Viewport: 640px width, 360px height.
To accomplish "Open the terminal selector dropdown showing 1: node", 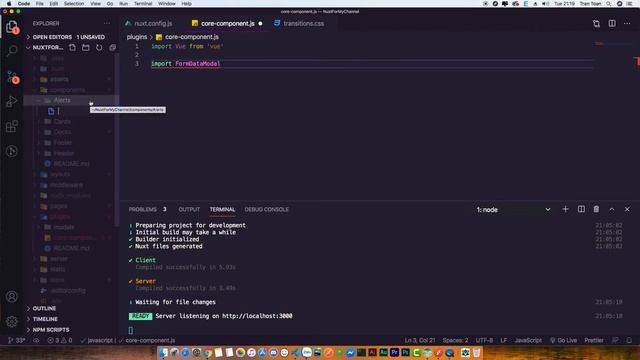I will (513, 210).
